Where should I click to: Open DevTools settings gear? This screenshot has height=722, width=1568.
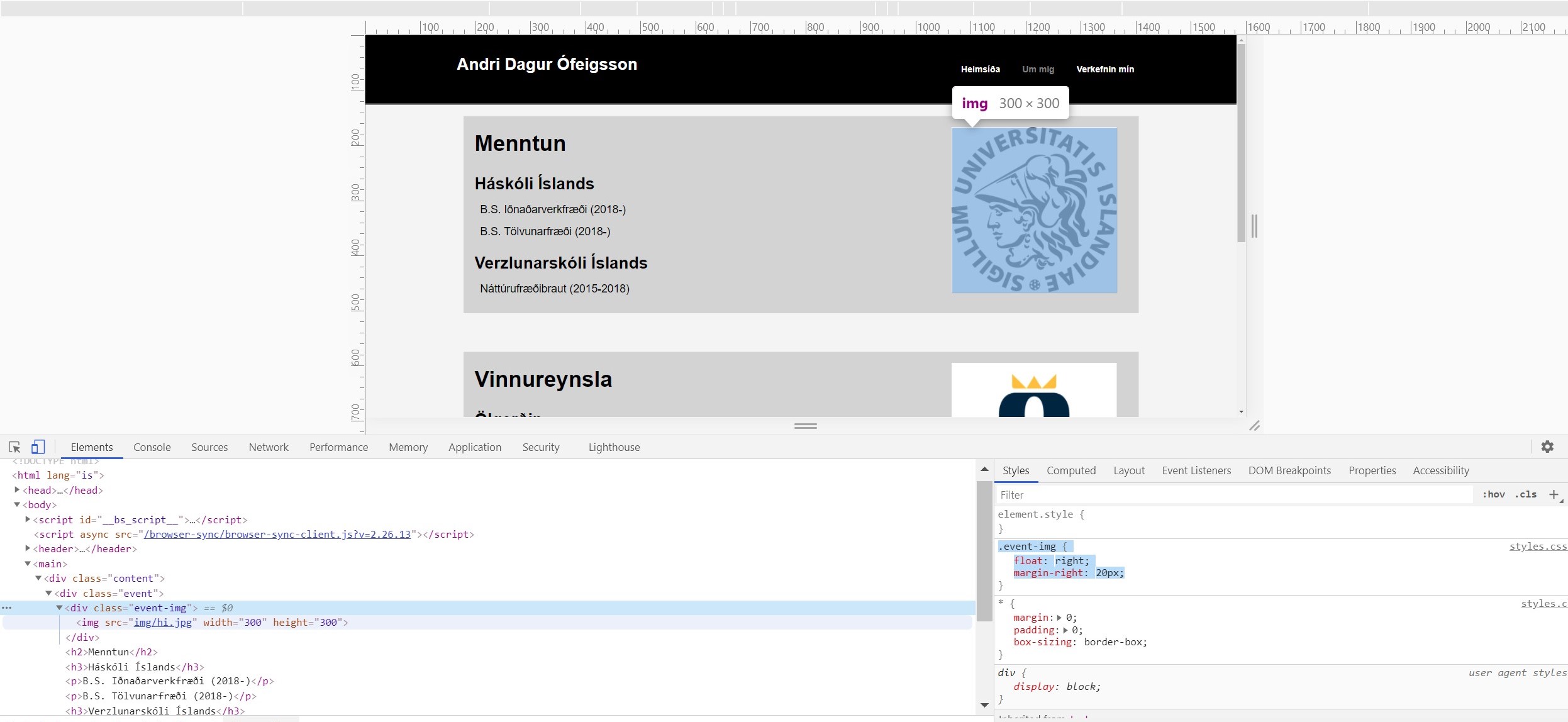click(x=1547, y=447)
